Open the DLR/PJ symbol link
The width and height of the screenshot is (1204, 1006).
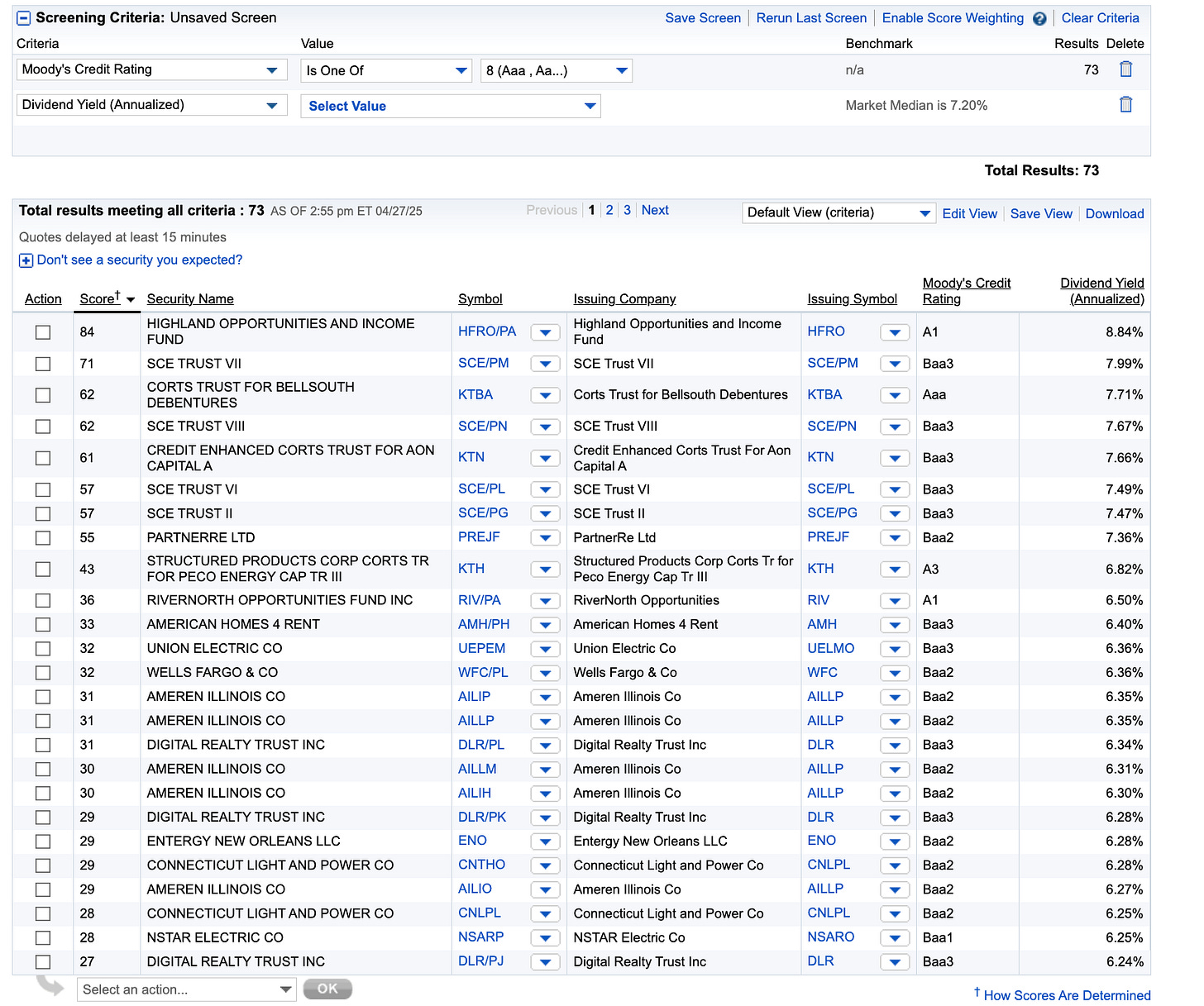coord(480,961)
